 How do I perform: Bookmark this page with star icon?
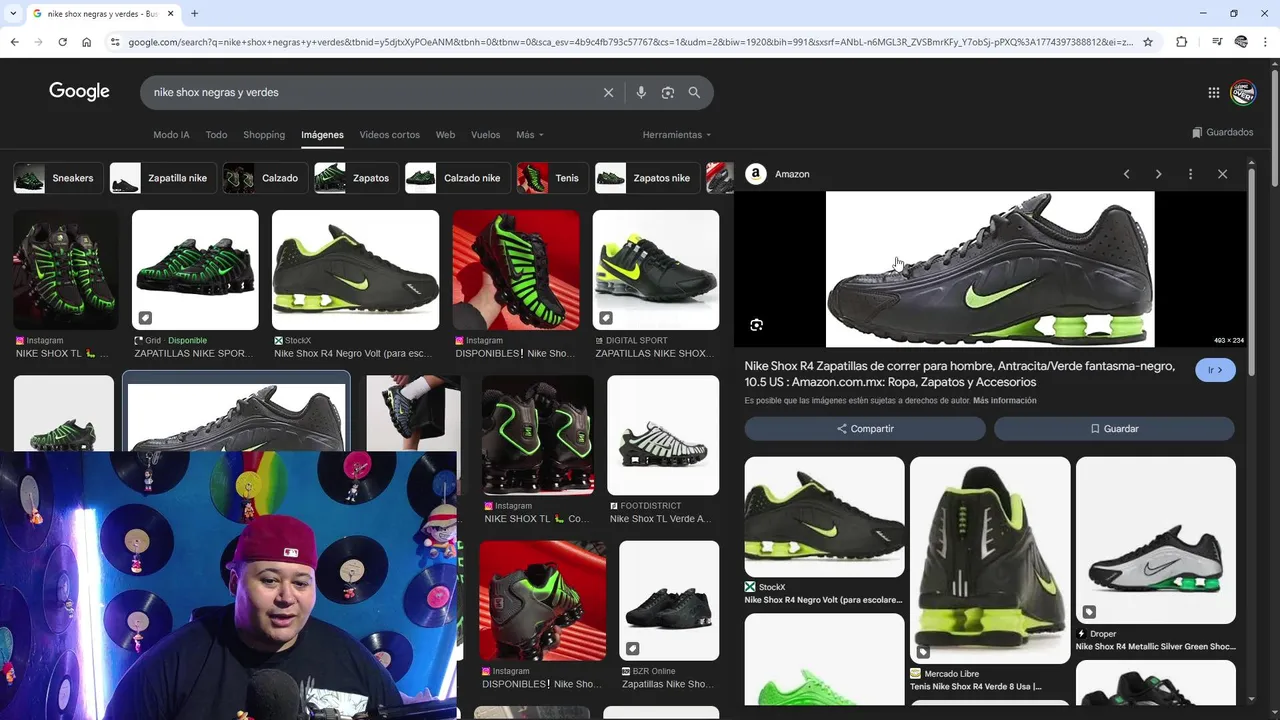1148,42
